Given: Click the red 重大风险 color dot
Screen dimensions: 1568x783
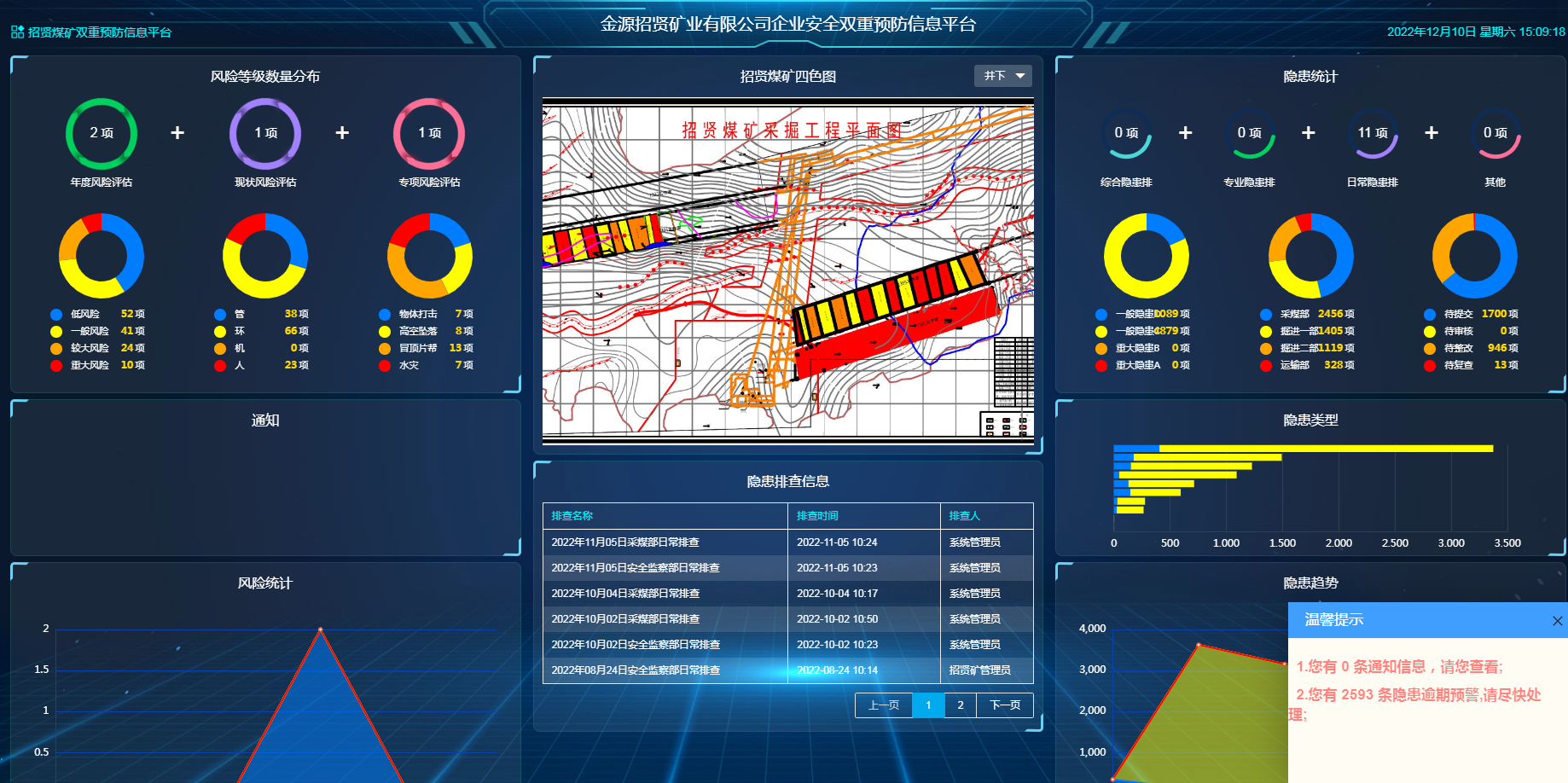Looking at the screenshot, I should click(x=56, y=365).
